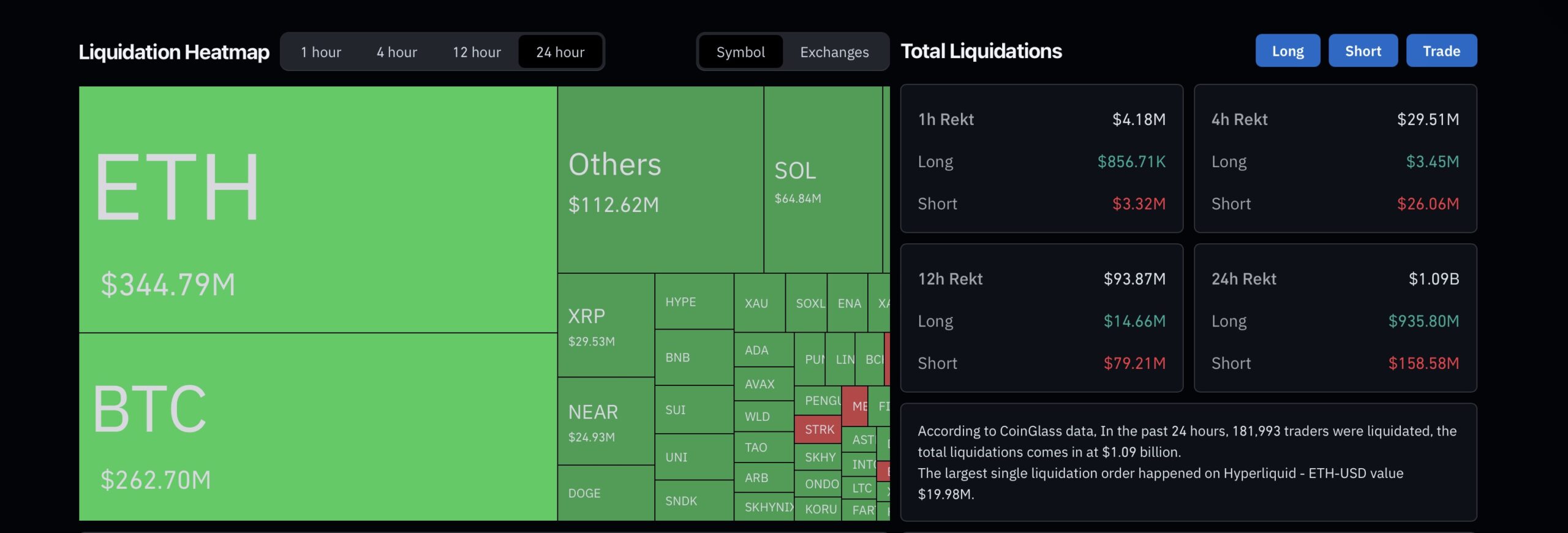The image size is (1568, 533).
Task: Click the BNB heatmap tile
Action: [694, 357]
